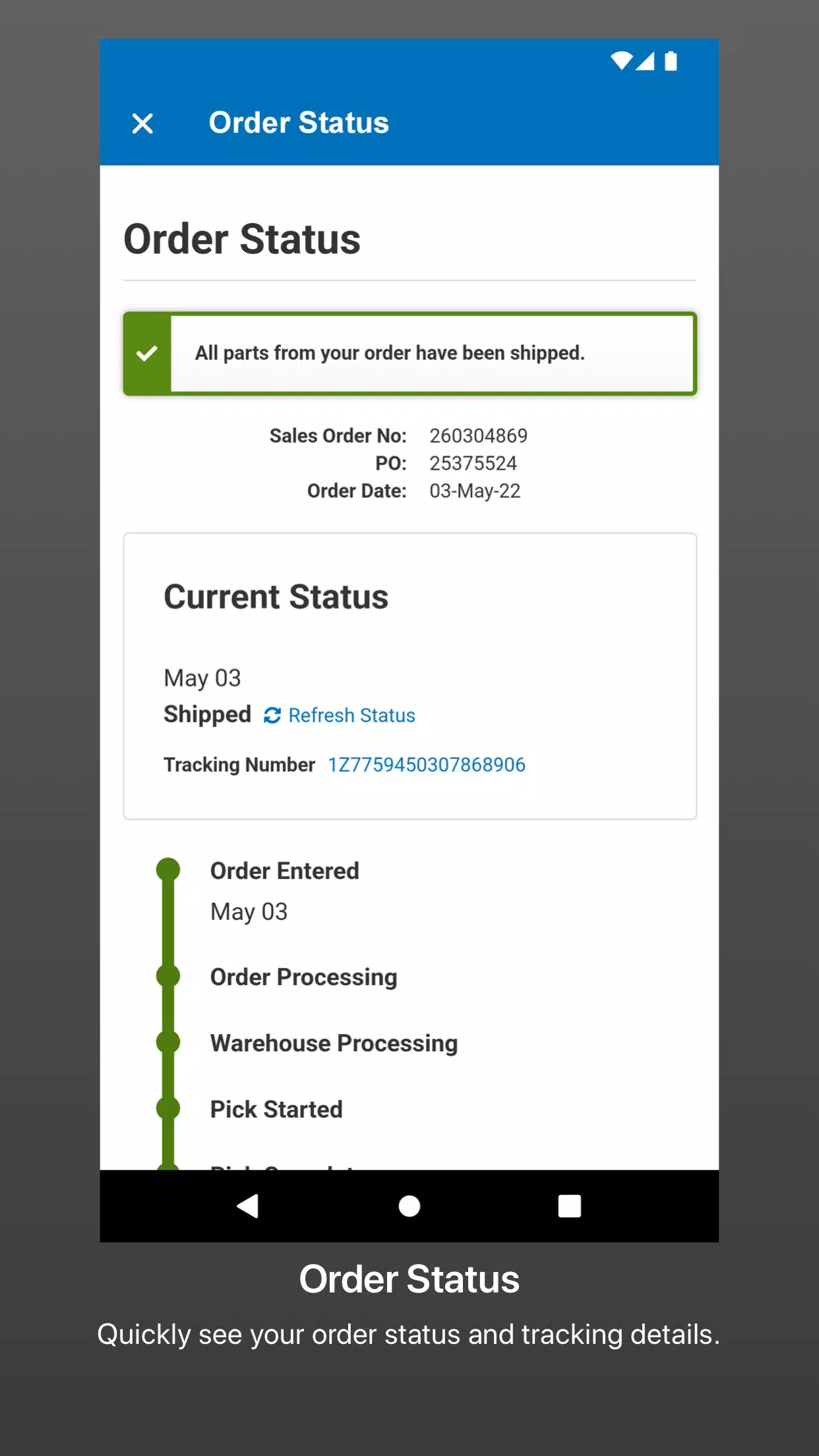The width and height of the screenshot is (819, 1456).
Task: Tap the battery status icon
Action: click(x=671, y=61)
